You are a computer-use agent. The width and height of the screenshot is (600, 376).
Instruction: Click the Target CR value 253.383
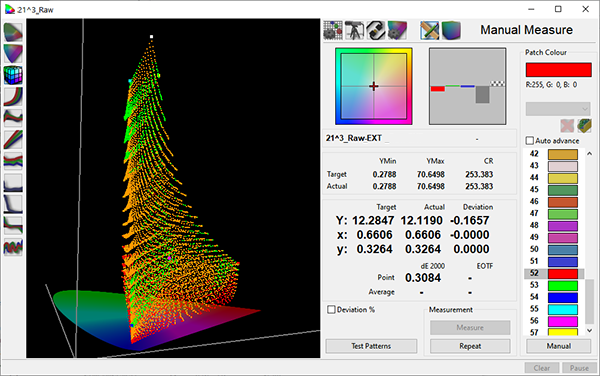pos(479,174)
